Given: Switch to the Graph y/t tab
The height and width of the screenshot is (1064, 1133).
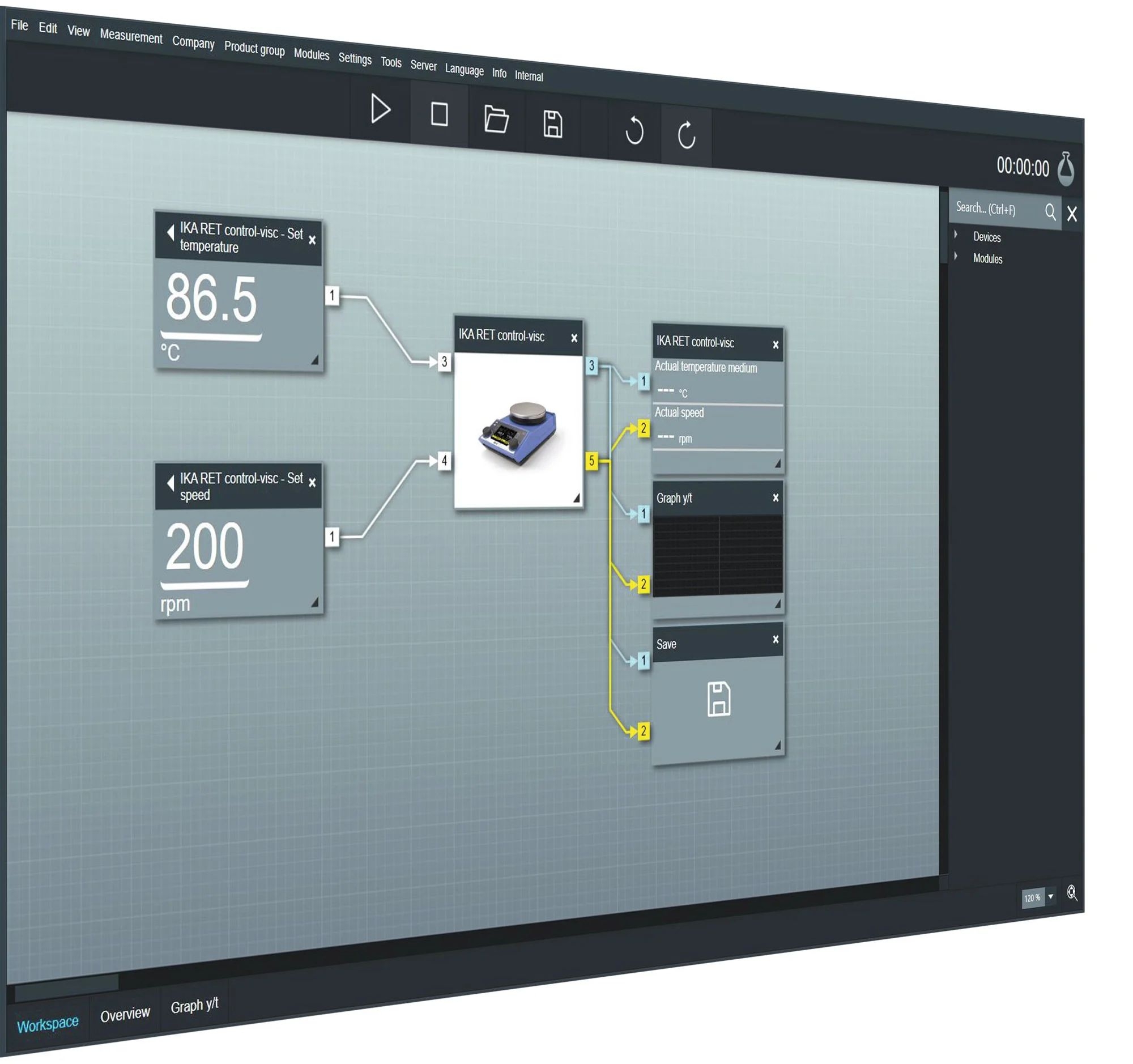Looking at the screenshot, I should click(194, 1005).
